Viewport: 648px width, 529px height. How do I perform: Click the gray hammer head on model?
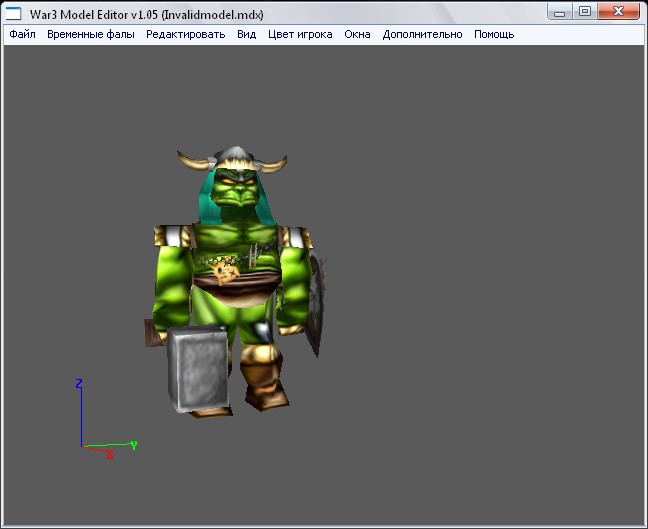198,368
